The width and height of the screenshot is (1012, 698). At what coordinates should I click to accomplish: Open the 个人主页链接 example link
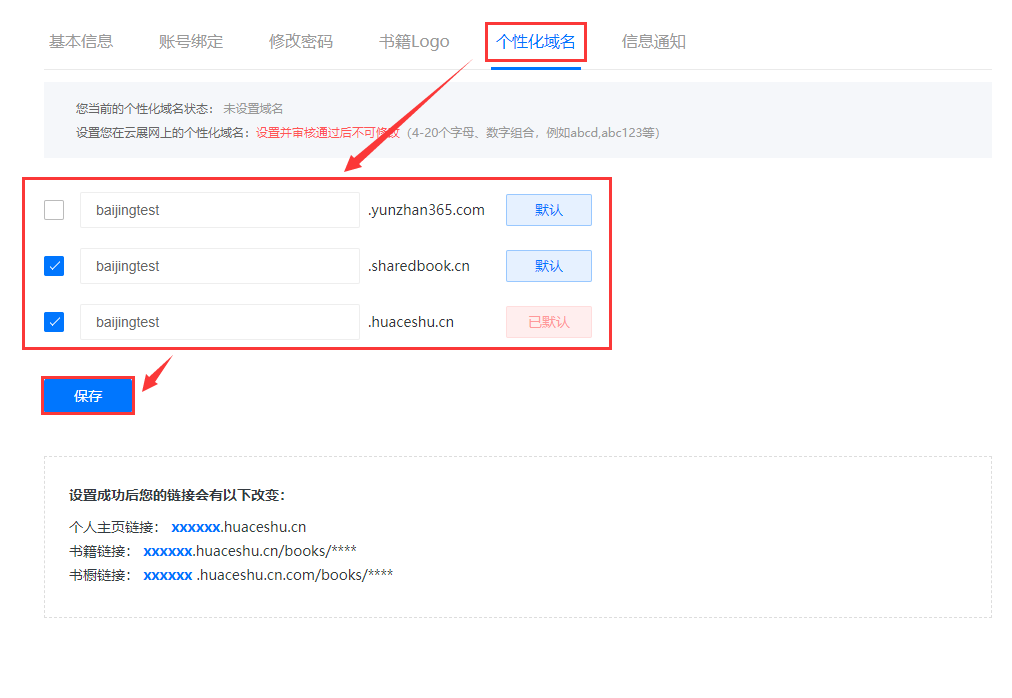coord(238,527)
